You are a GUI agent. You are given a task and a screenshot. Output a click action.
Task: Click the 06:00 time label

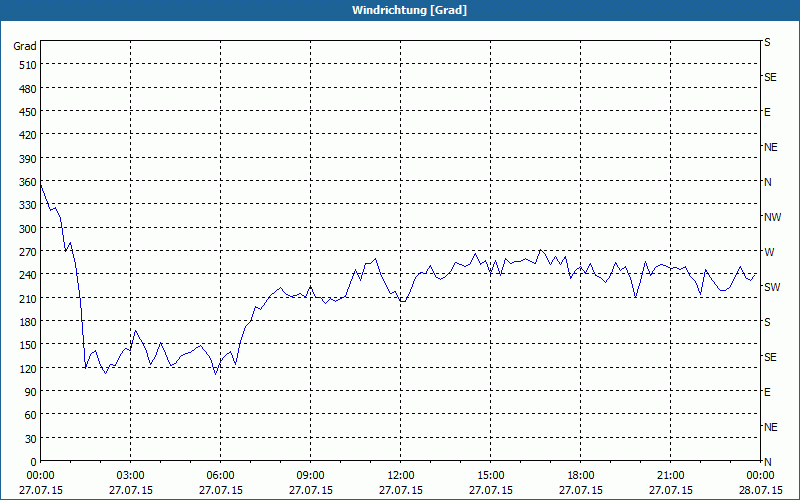(220, 476)
